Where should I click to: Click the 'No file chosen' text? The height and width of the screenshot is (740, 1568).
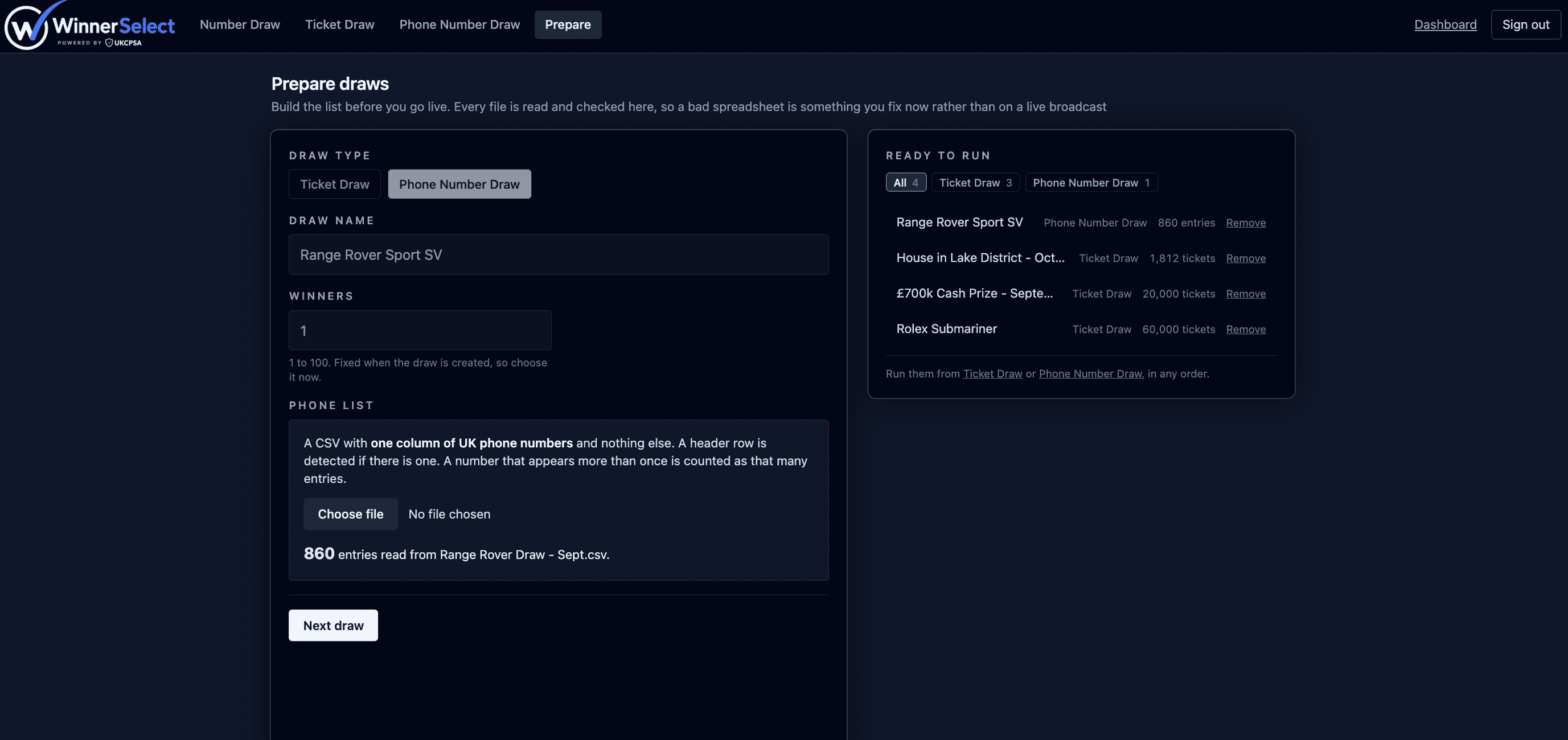pyautogui.click(x=449, y=514)
